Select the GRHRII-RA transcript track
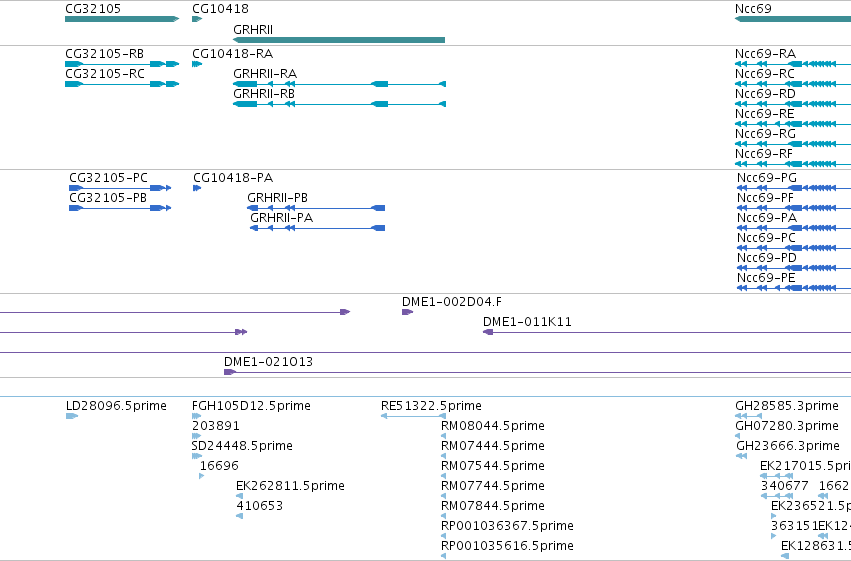 coord(339,84)
